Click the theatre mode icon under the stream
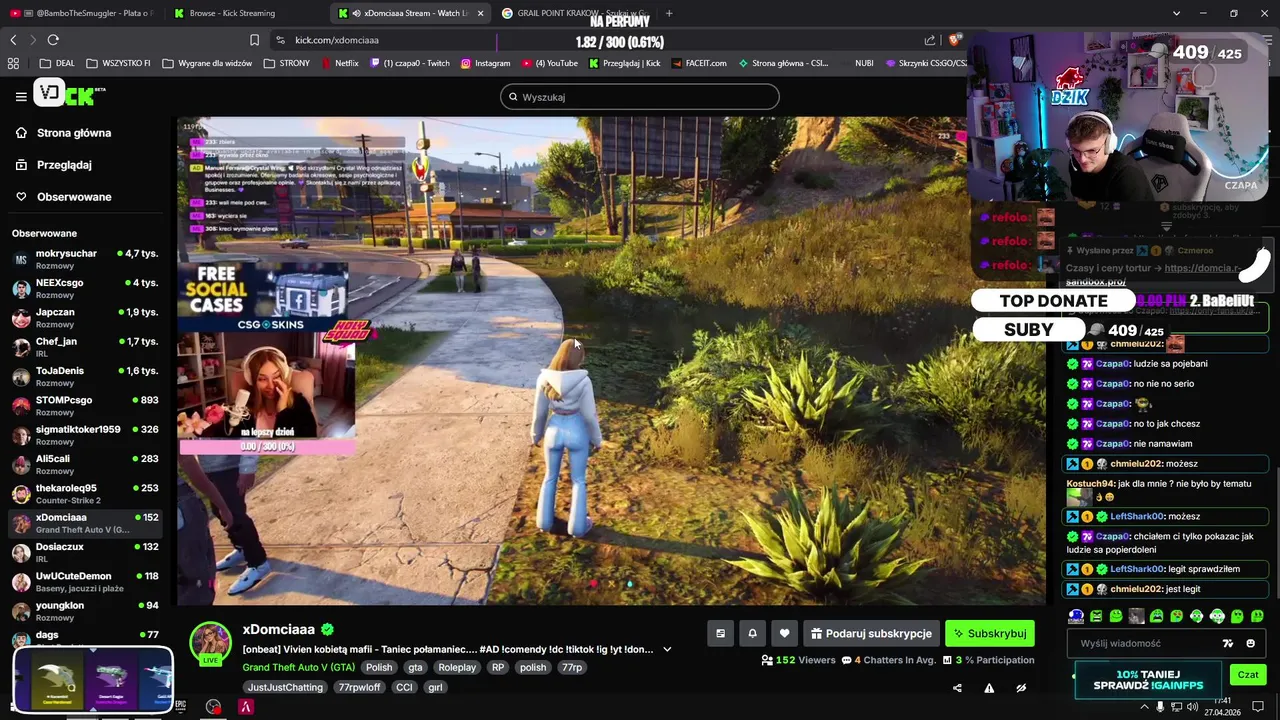 (x=720, y=633)
